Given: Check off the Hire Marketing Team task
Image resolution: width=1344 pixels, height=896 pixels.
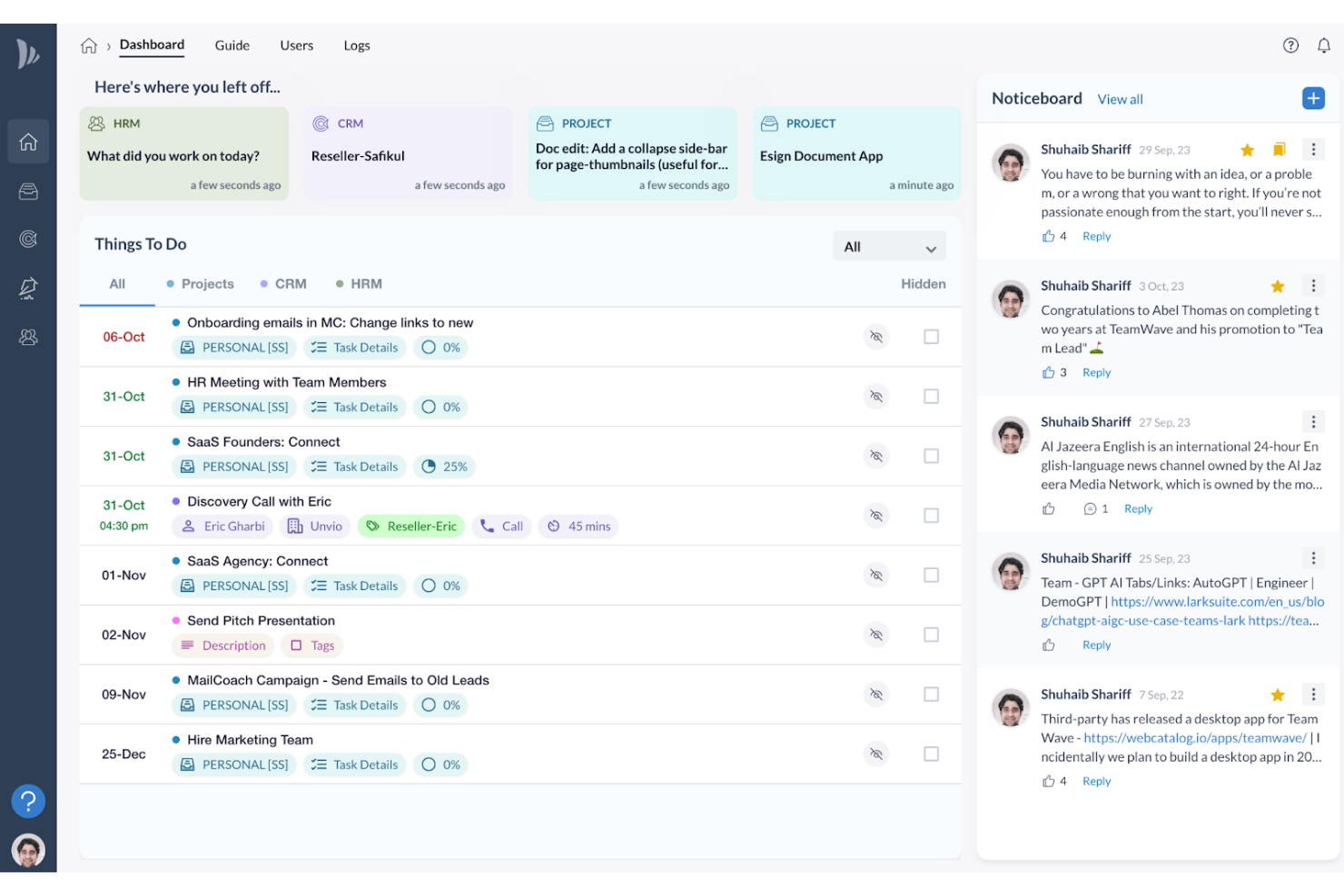Looking at the screenshot, I should (931, 753).
